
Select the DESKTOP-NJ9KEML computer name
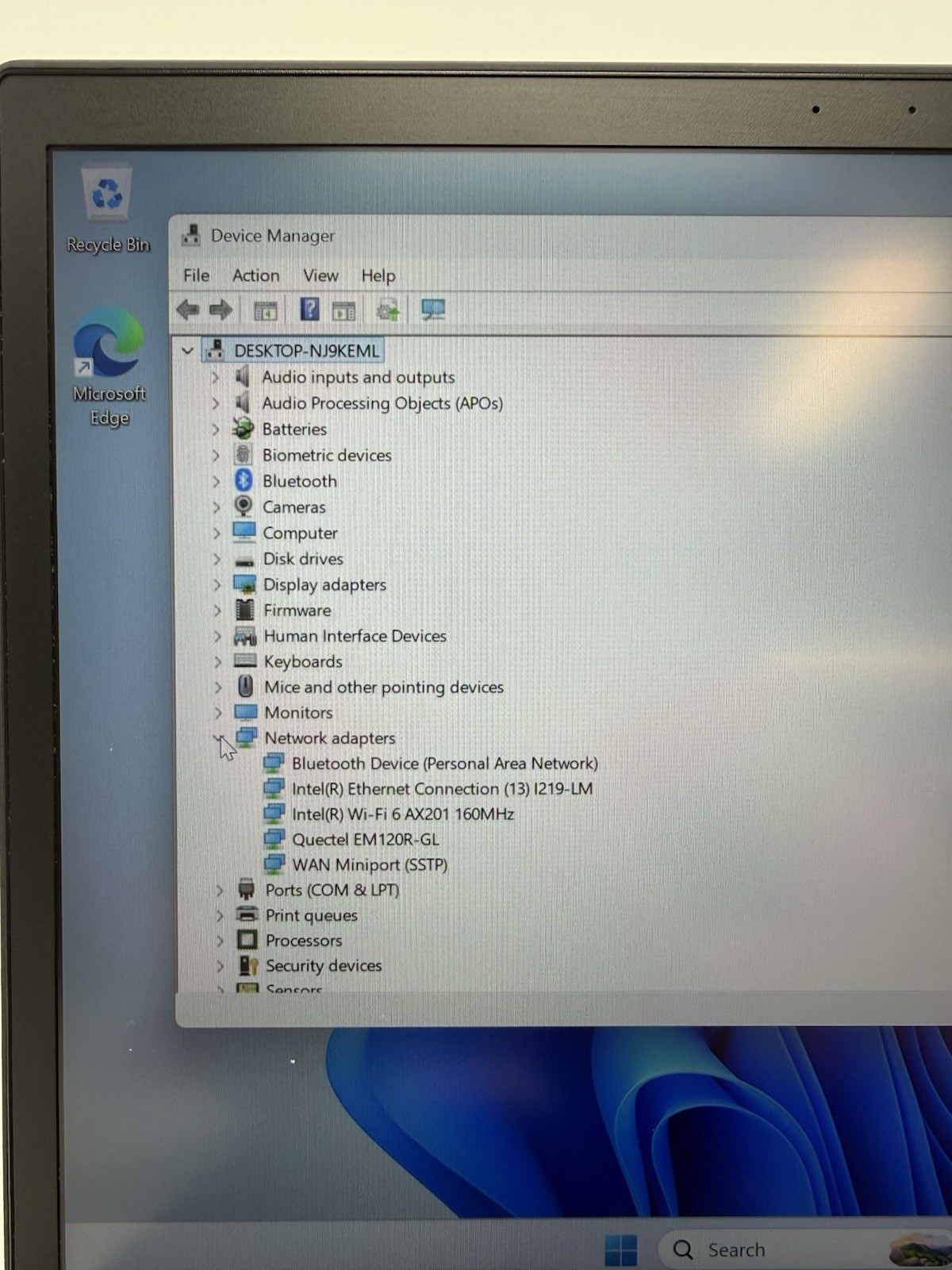pos(306,351)
